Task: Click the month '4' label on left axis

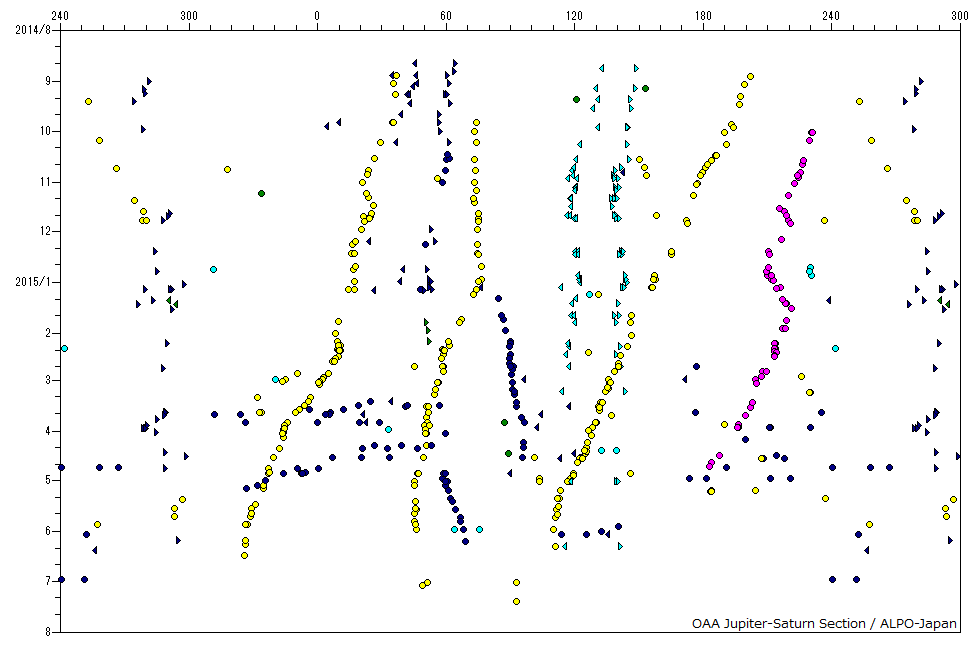Action: tap(48, 431)
